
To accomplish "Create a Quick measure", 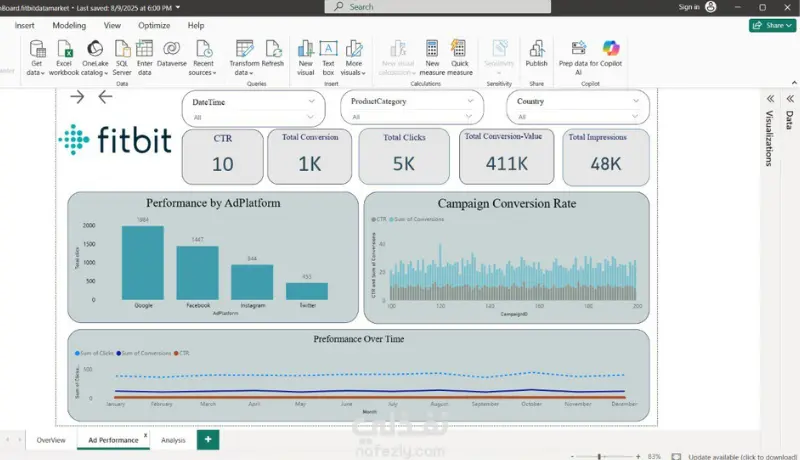I will point(460,58).
